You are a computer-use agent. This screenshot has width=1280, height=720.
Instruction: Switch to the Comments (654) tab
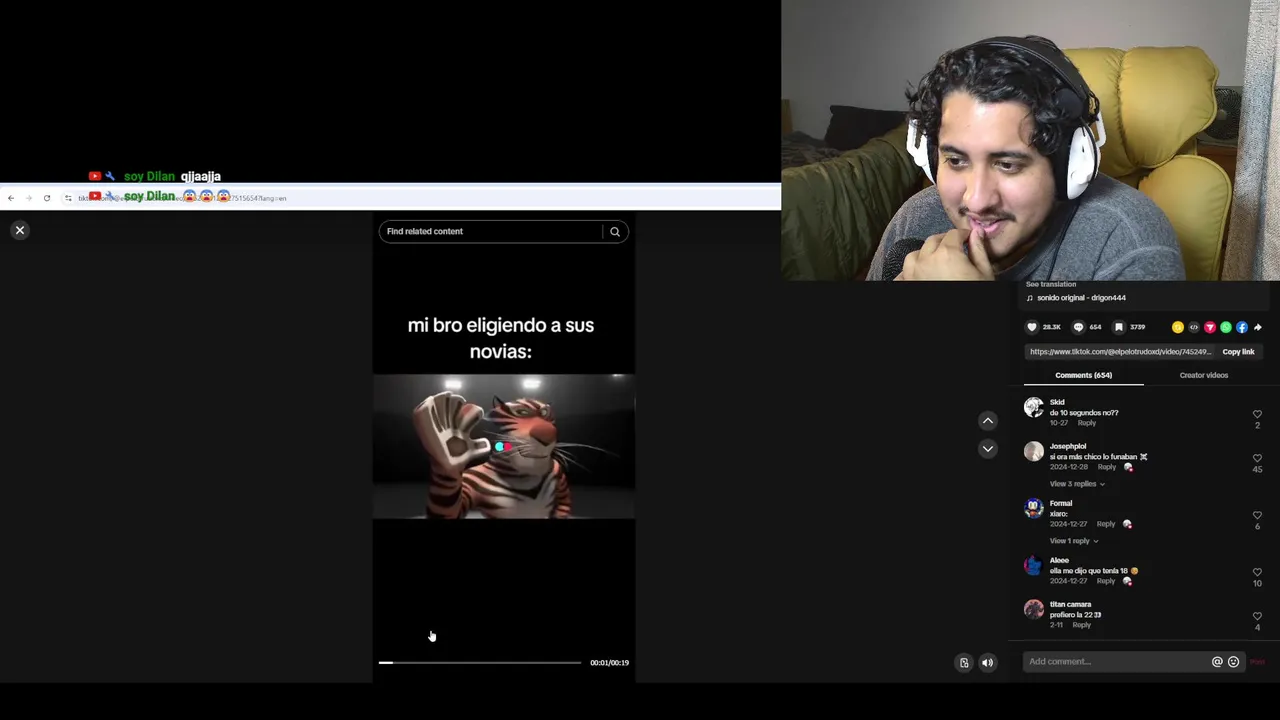pyautogui.click(x=1083, y=375)
